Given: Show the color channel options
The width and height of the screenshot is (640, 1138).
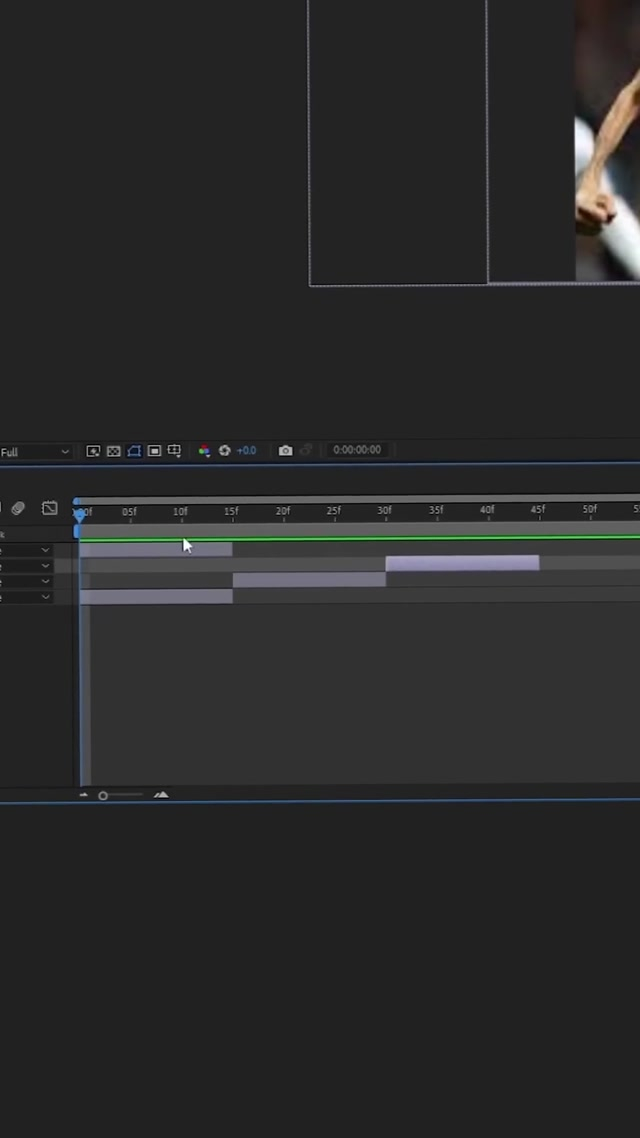Looking at the screenshot, I should coord(204,451).
